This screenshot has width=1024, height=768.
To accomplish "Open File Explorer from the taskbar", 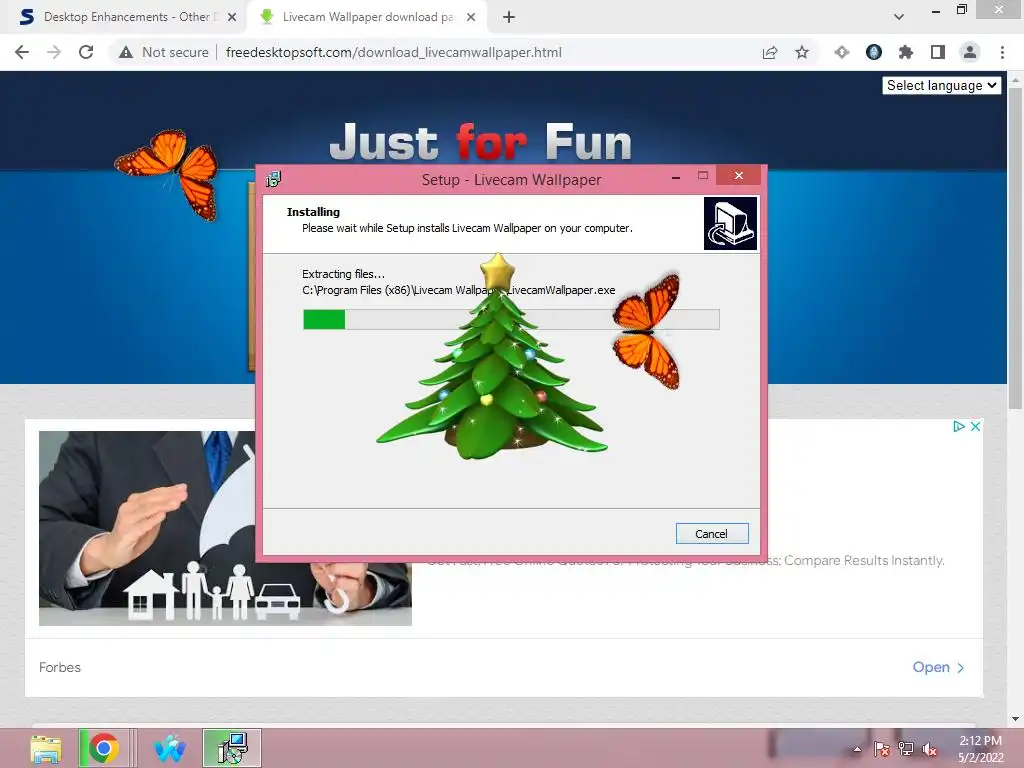I will [x=46, y=748].
